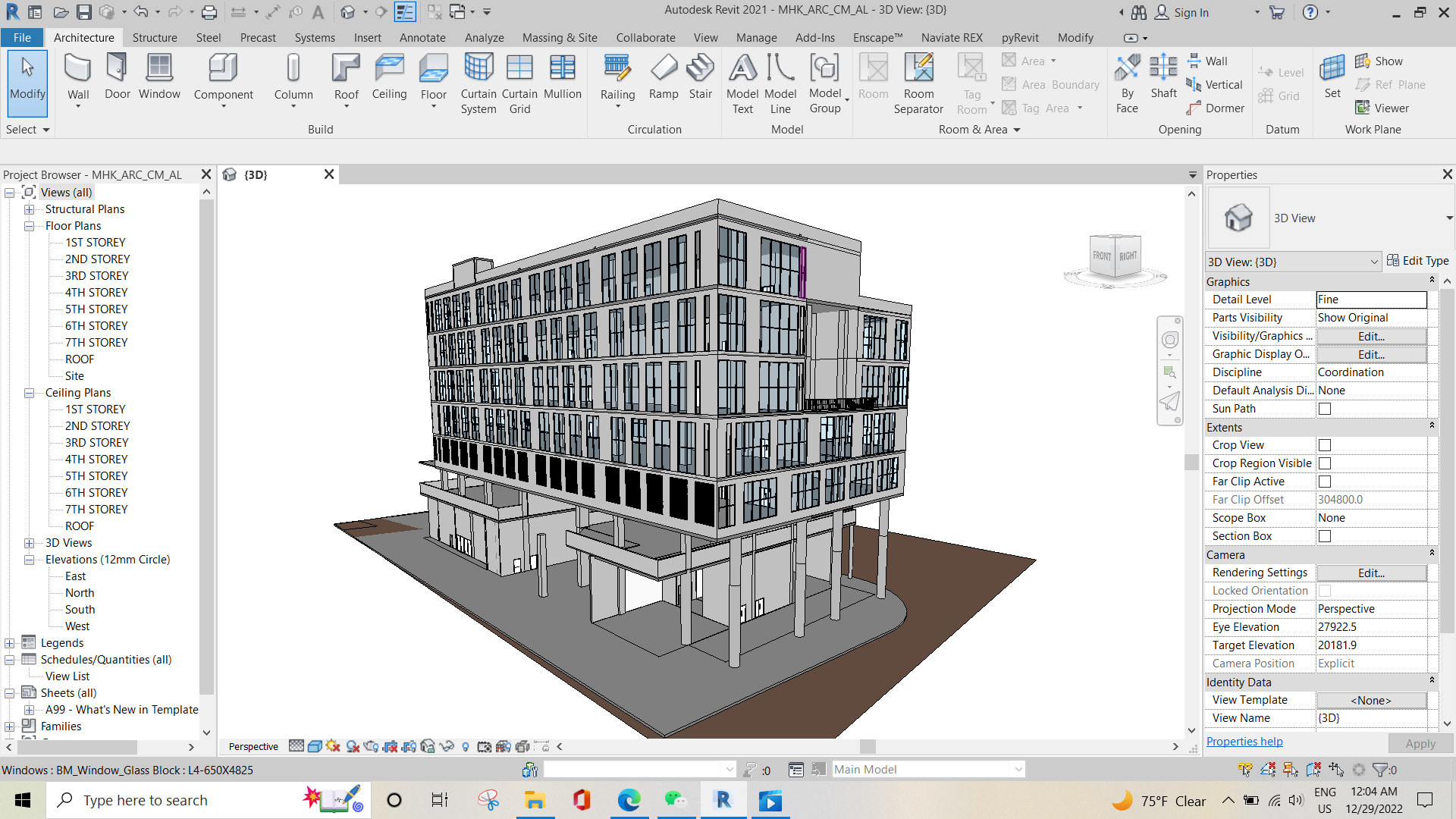1456x819 pixels.
Task: Click the Edit Type button
Action: click(1424, 260)
